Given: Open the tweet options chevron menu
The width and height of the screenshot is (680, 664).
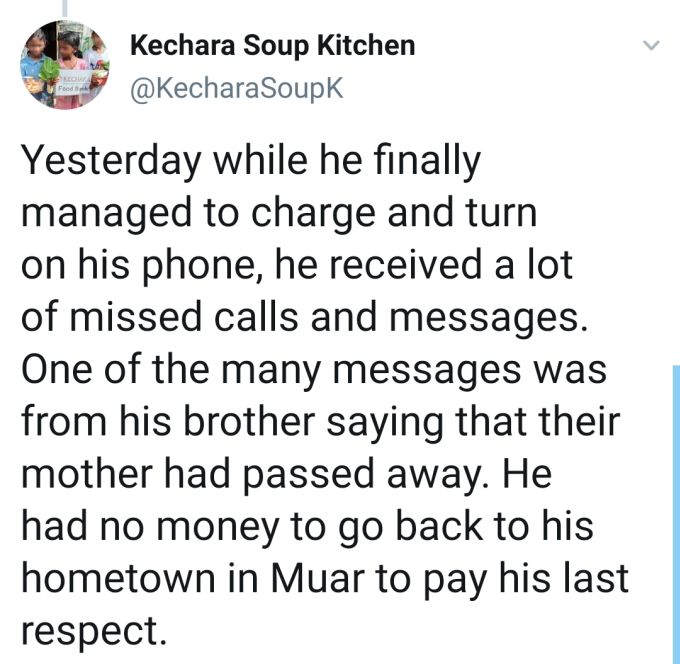Looking at the screenshot, I should [651, 46].
